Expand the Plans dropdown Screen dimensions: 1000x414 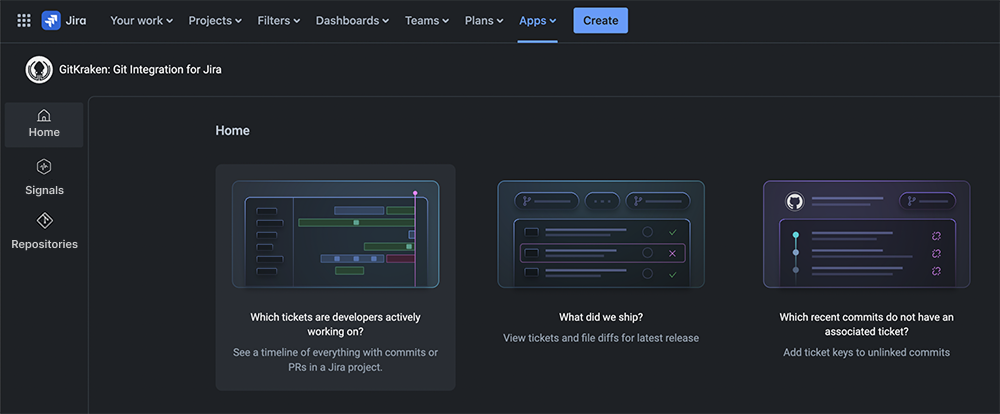484,20
